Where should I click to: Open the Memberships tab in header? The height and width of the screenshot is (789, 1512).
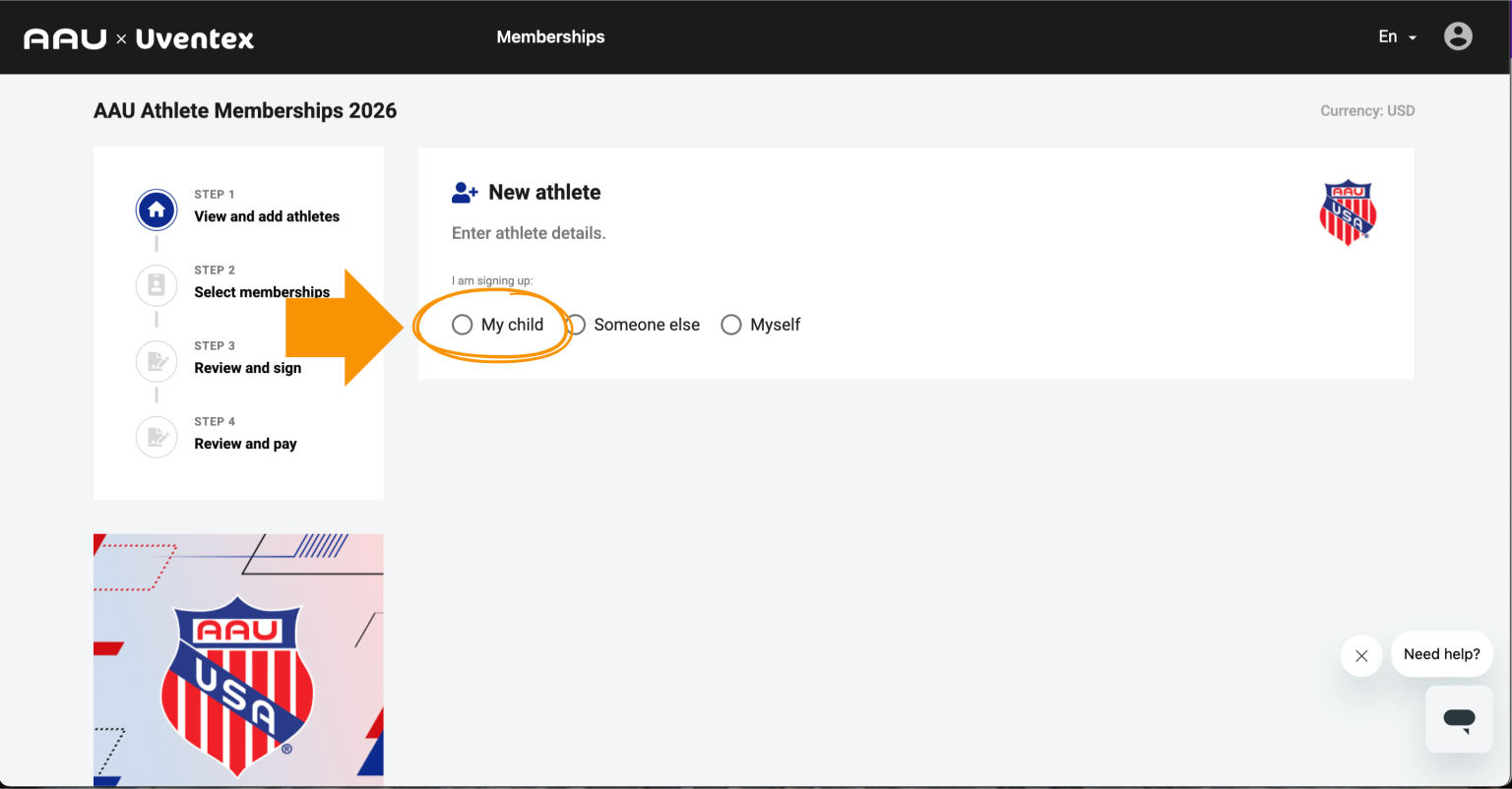(550, 36)
